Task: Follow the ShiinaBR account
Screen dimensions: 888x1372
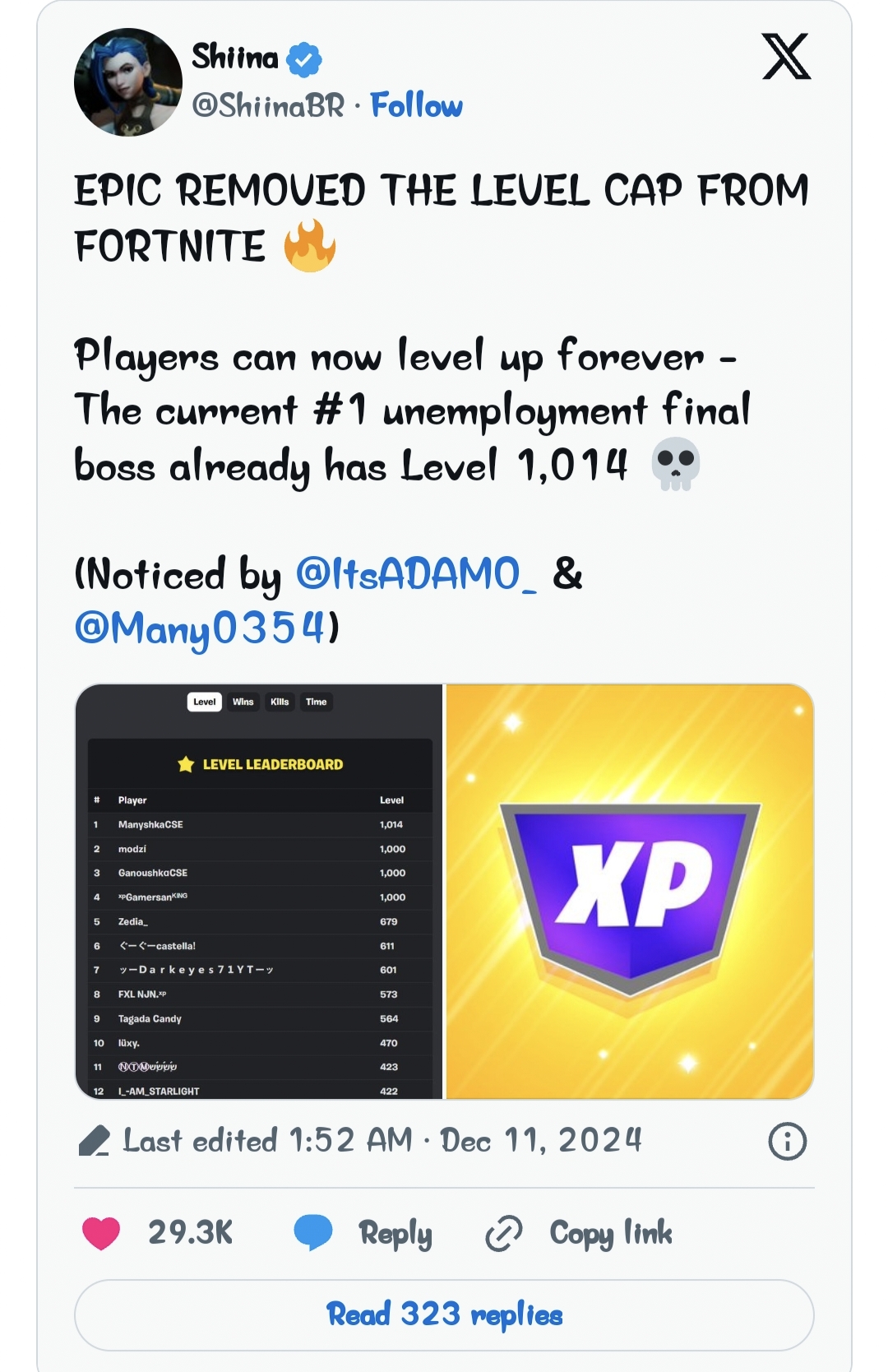Action: 416,105
